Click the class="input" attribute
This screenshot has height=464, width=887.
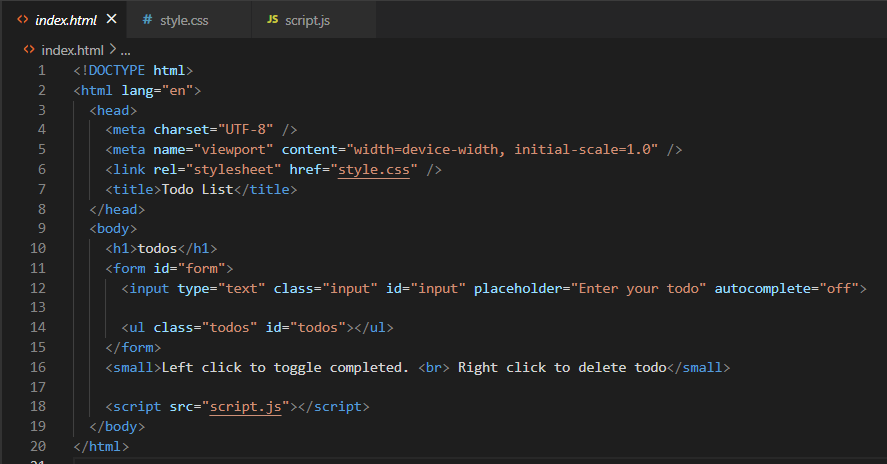point(325,289)
